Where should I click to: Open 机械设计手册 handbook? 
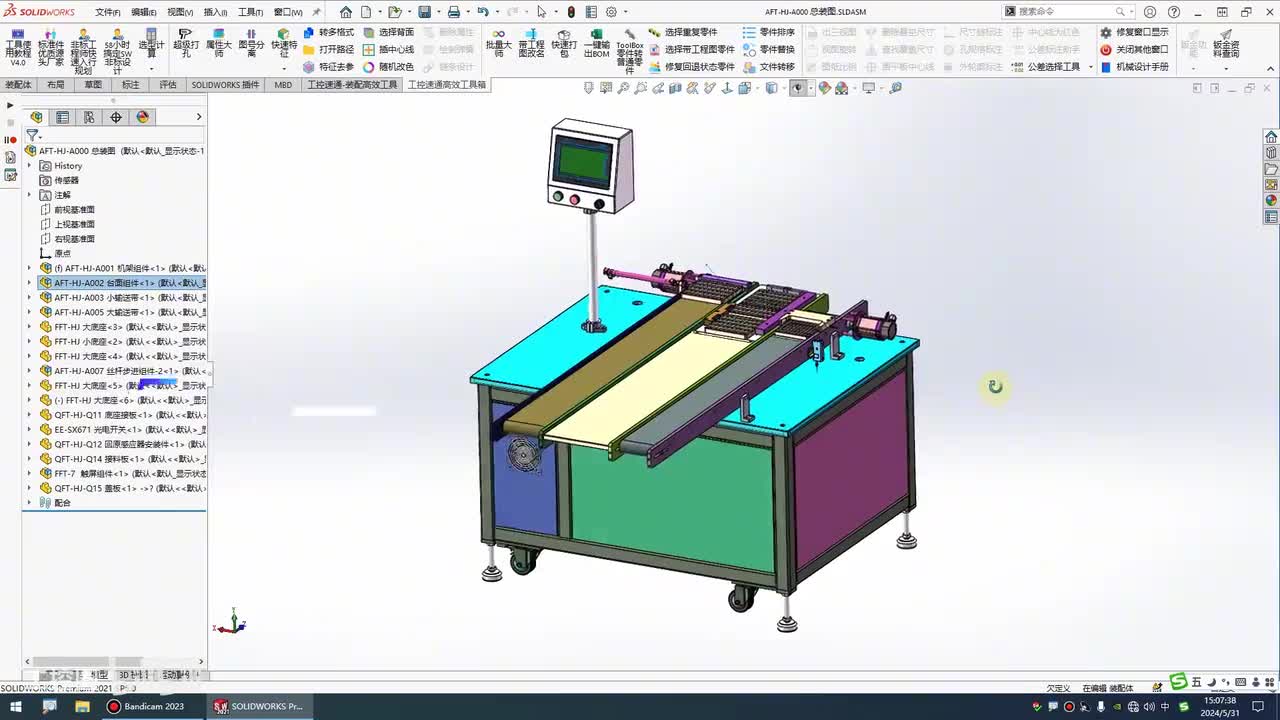1134,67
